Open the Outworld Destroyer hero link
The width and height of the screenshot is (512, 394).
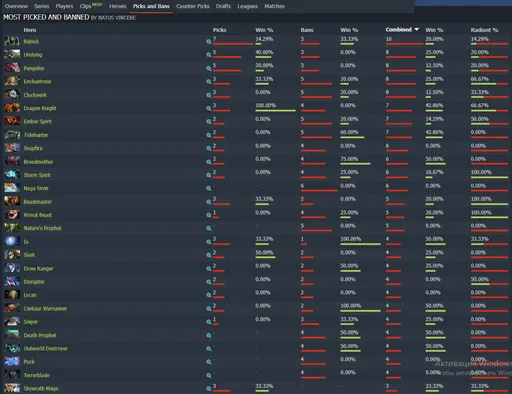coord(46,349)
